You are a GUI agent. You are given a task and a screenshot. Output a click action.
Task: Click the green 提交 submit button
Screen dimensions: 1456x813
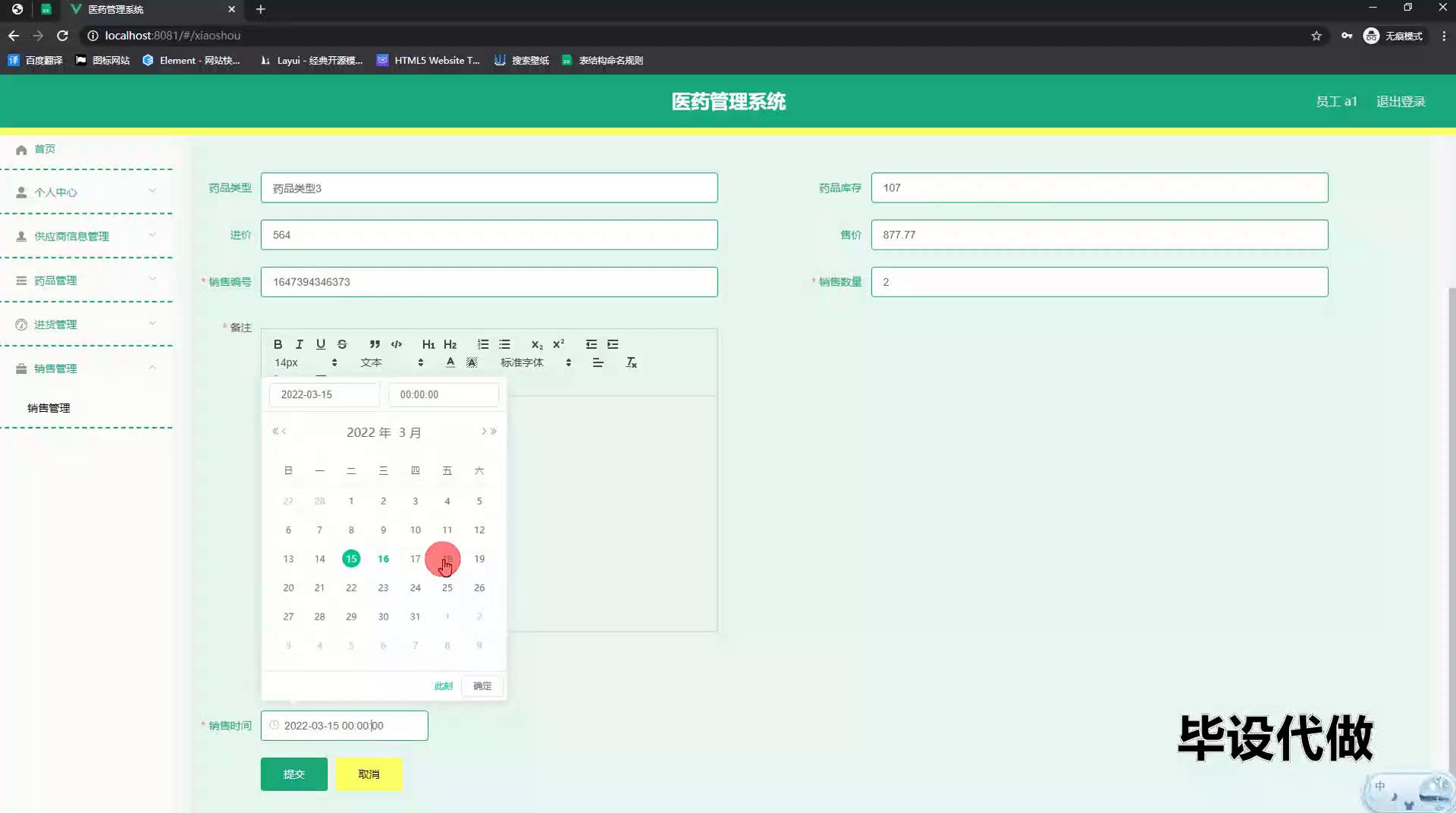(x=294, y=774)
